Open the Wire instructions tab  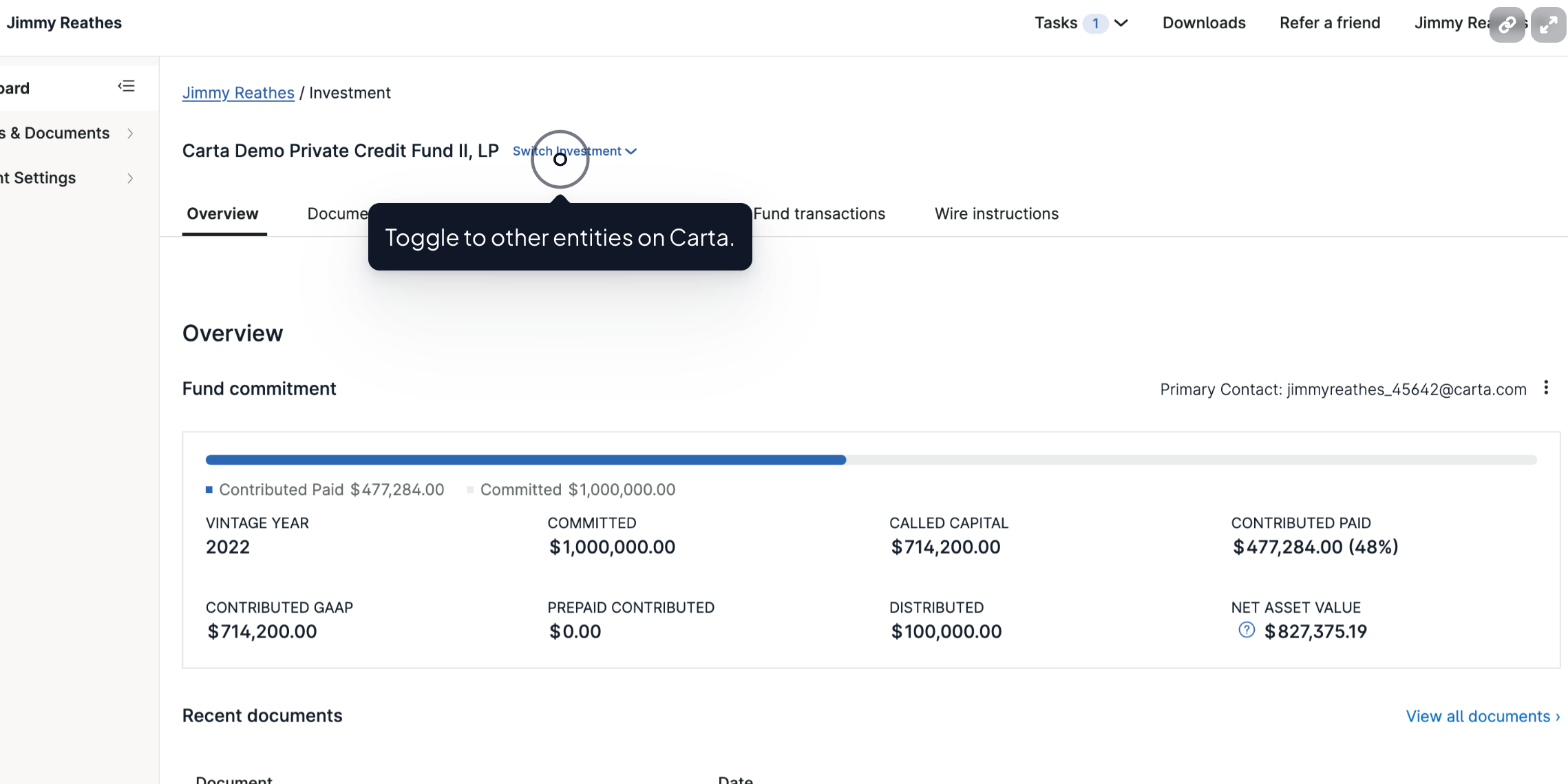[x=996, y=214]
